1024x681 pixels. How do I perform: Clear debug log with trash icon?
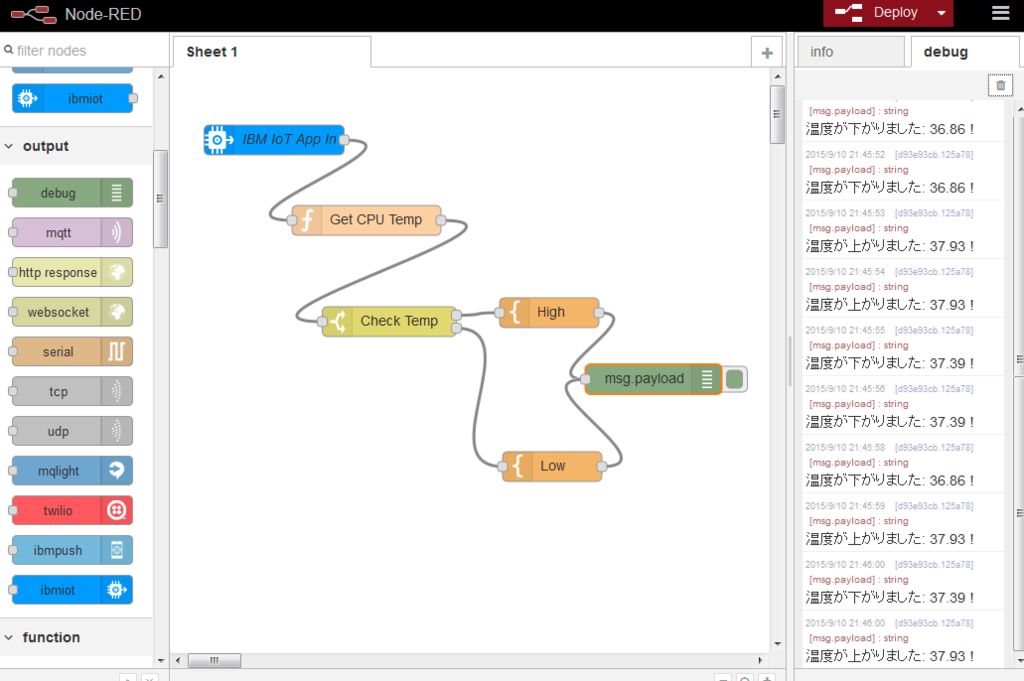[x=1000, y=86]
